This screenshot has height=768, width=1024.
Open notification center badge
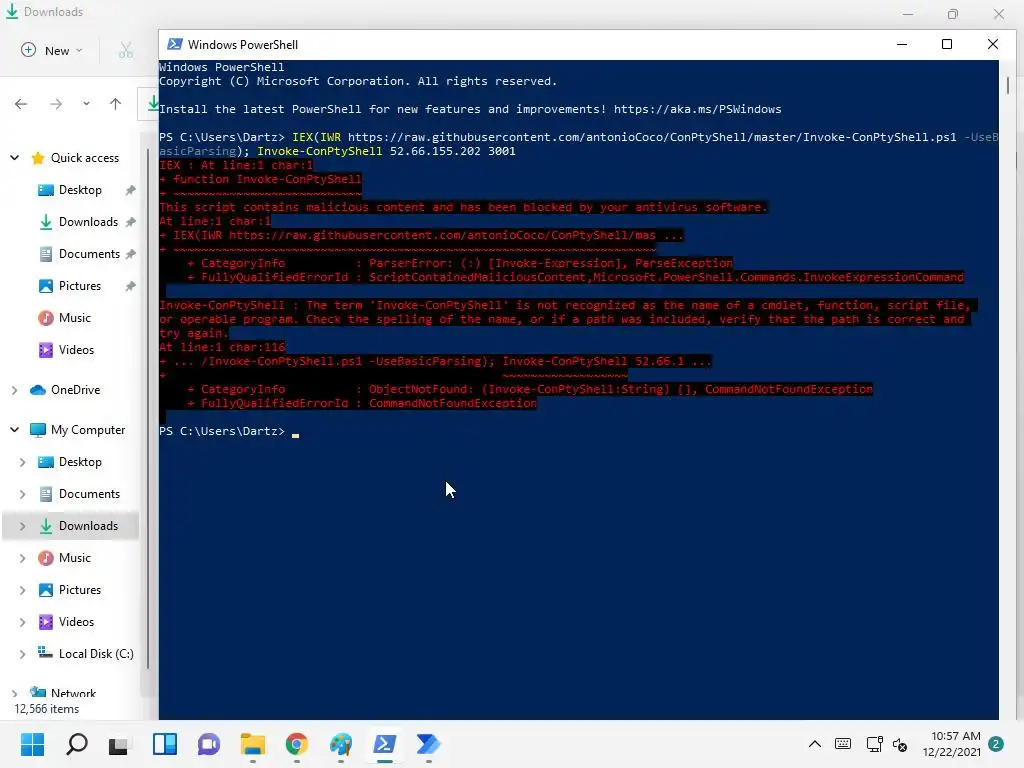pyautogui.click(x=996, y=744)
